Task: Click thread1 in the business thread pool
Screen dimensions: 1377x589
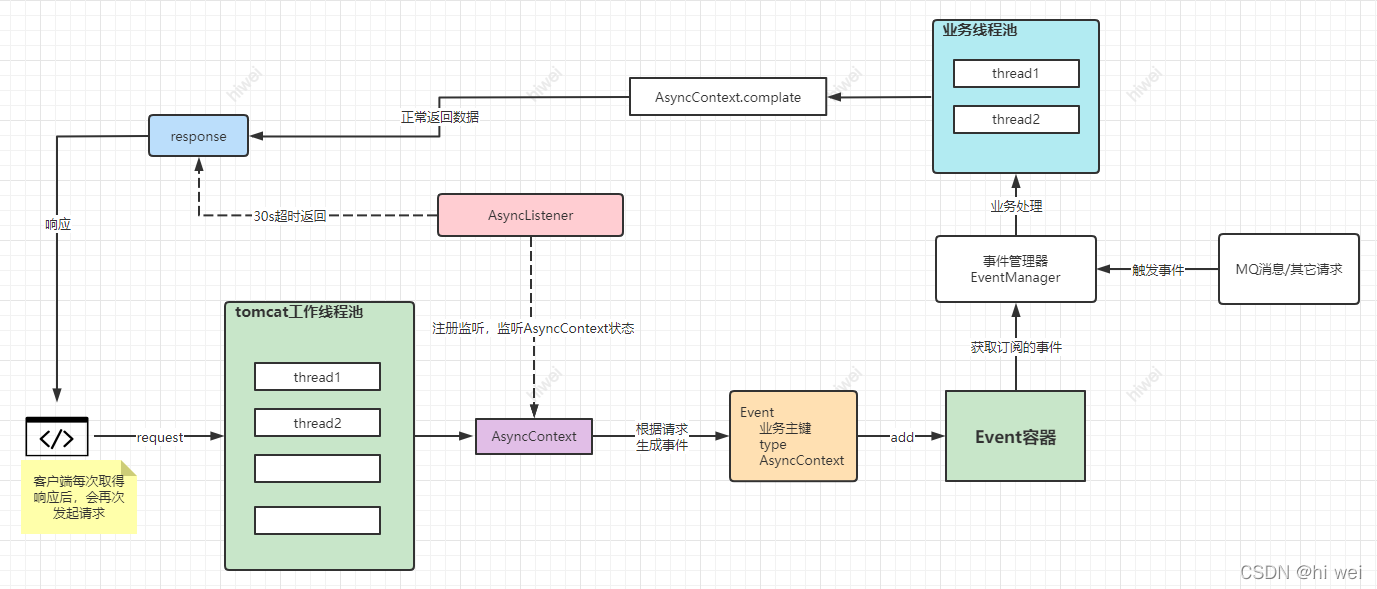Action: tap(1016, 73)
